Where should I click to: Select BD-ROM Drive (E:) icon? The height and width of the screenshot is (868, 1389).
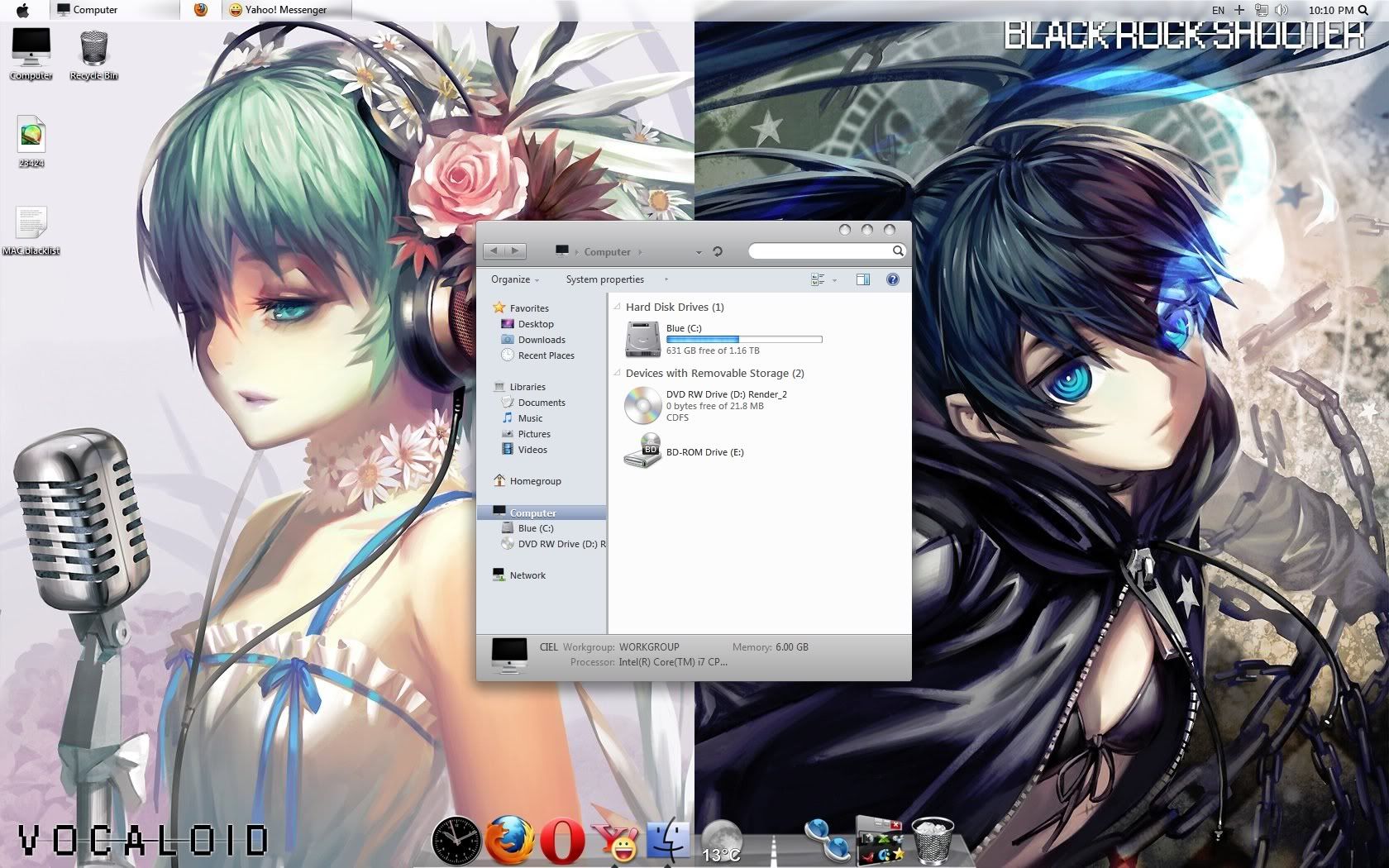[x=642, y=451]
